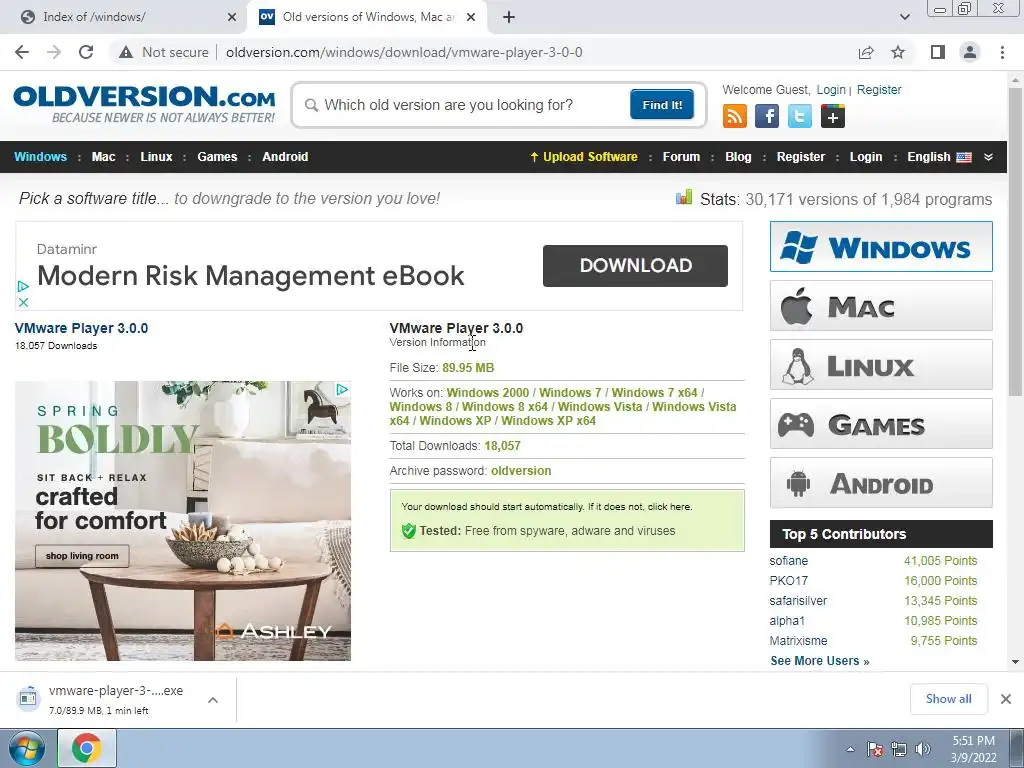Viewport: 1024px width, 768px height.
Task: Click the large Games category button
Action: pyautogui.click(x=881, y=424)
